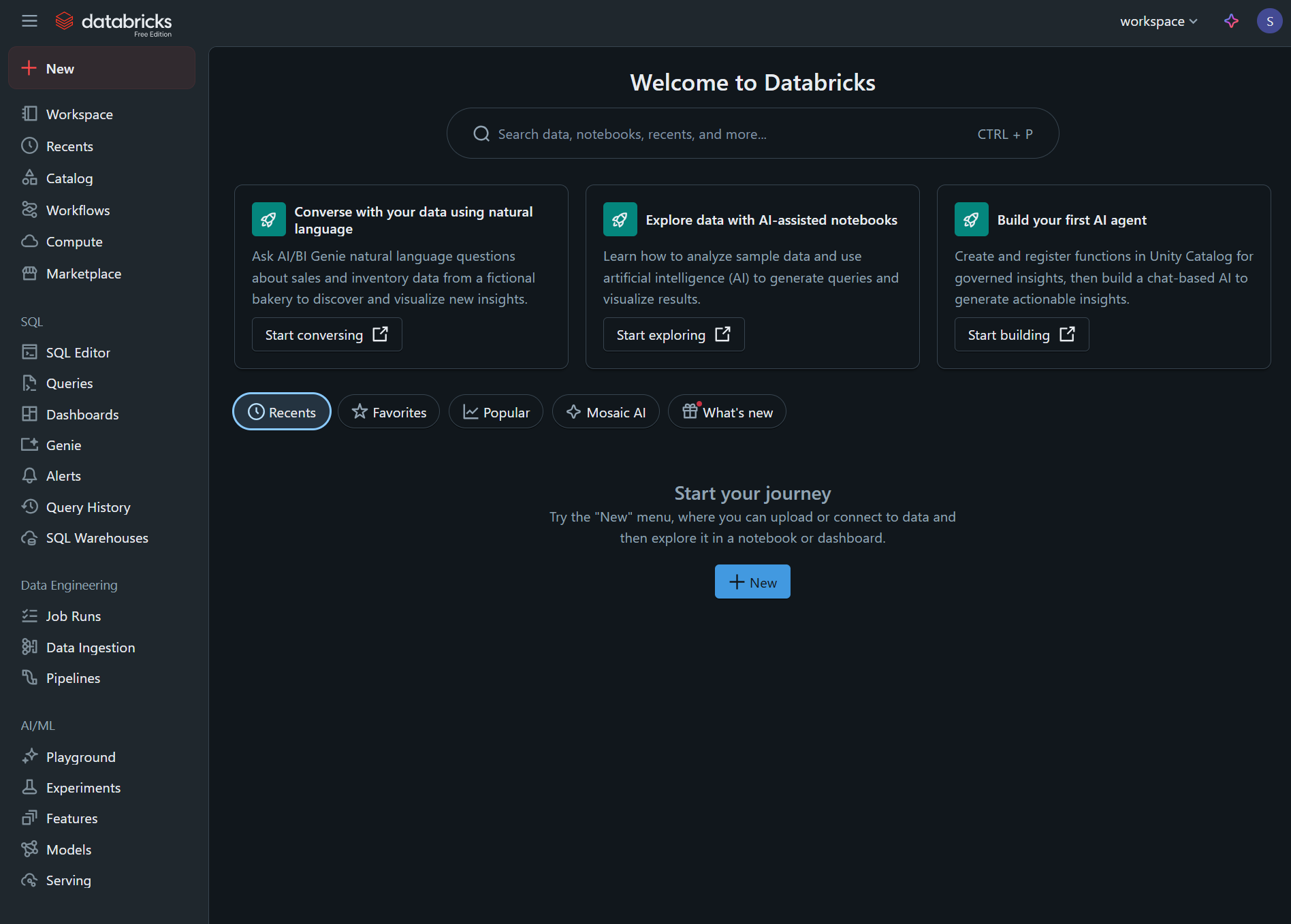1291x924 pixels.
Task: Click the Explore data with AI-assisted notebooks title
Action: tap(771, 220)
